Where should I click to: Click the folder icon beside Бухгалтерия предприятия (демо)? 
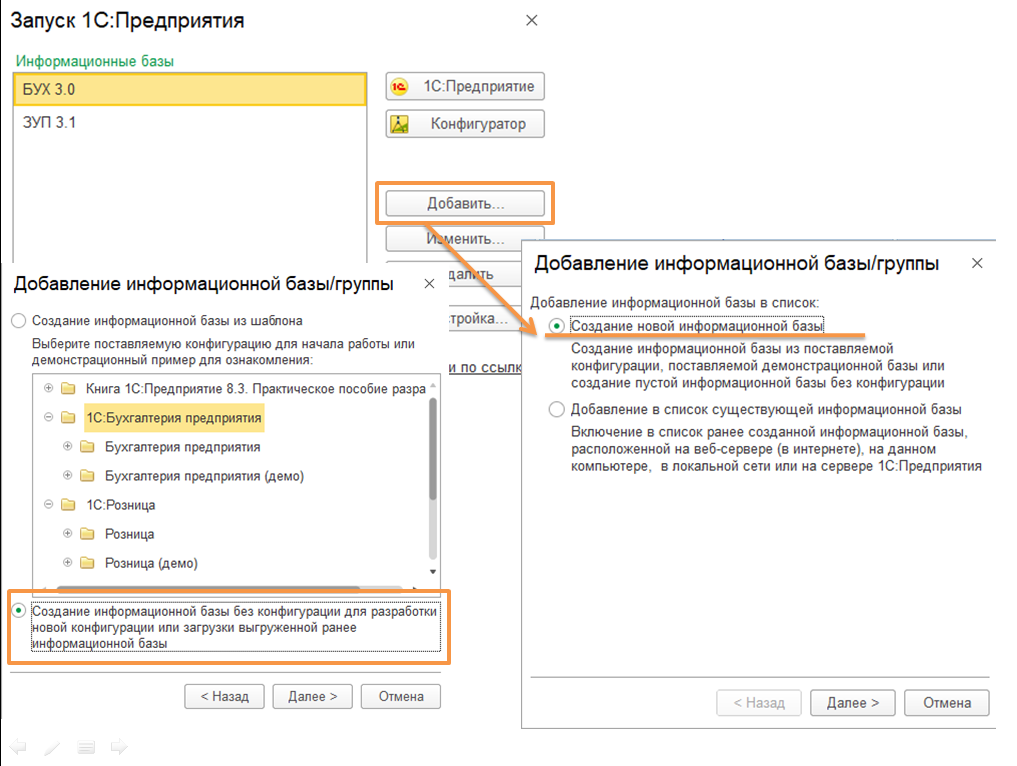pos(87,476)
